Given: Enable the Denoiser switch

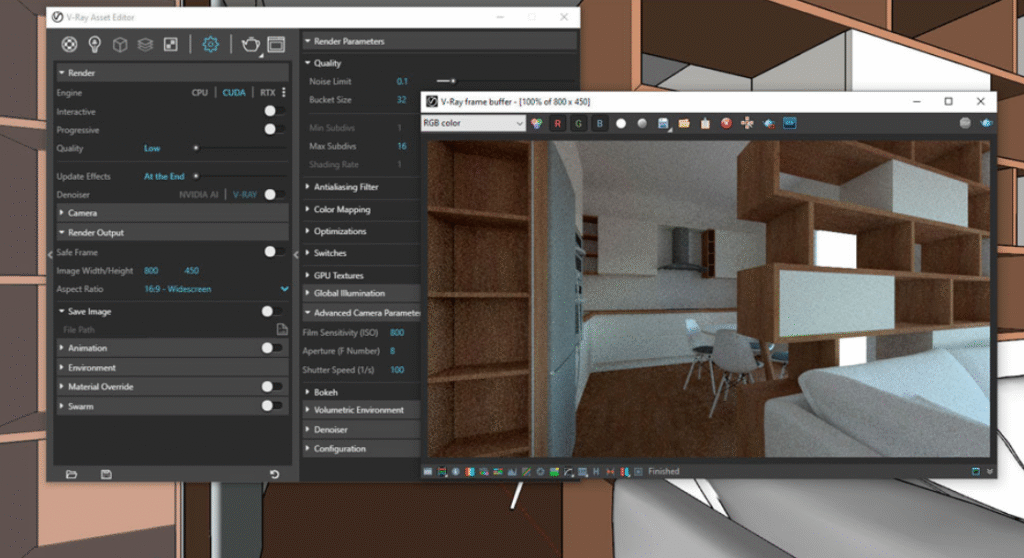Looking at the screenshot, I should point(274,195).
